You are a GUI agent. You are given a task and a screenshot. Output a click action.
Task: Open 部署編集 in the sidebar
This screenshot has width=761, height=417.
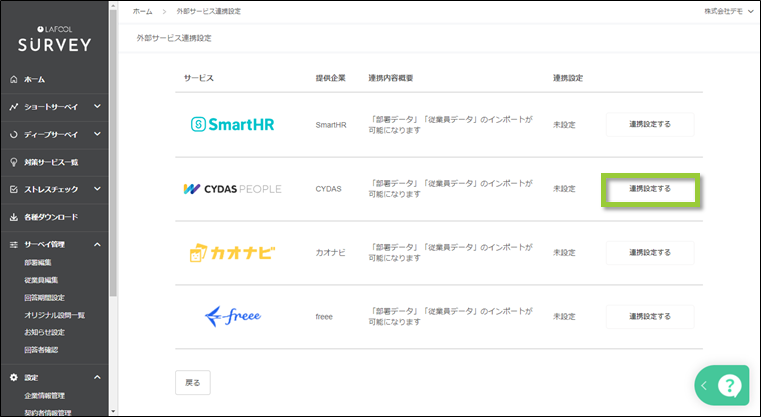pyautogui.click(x=41, y=262)
